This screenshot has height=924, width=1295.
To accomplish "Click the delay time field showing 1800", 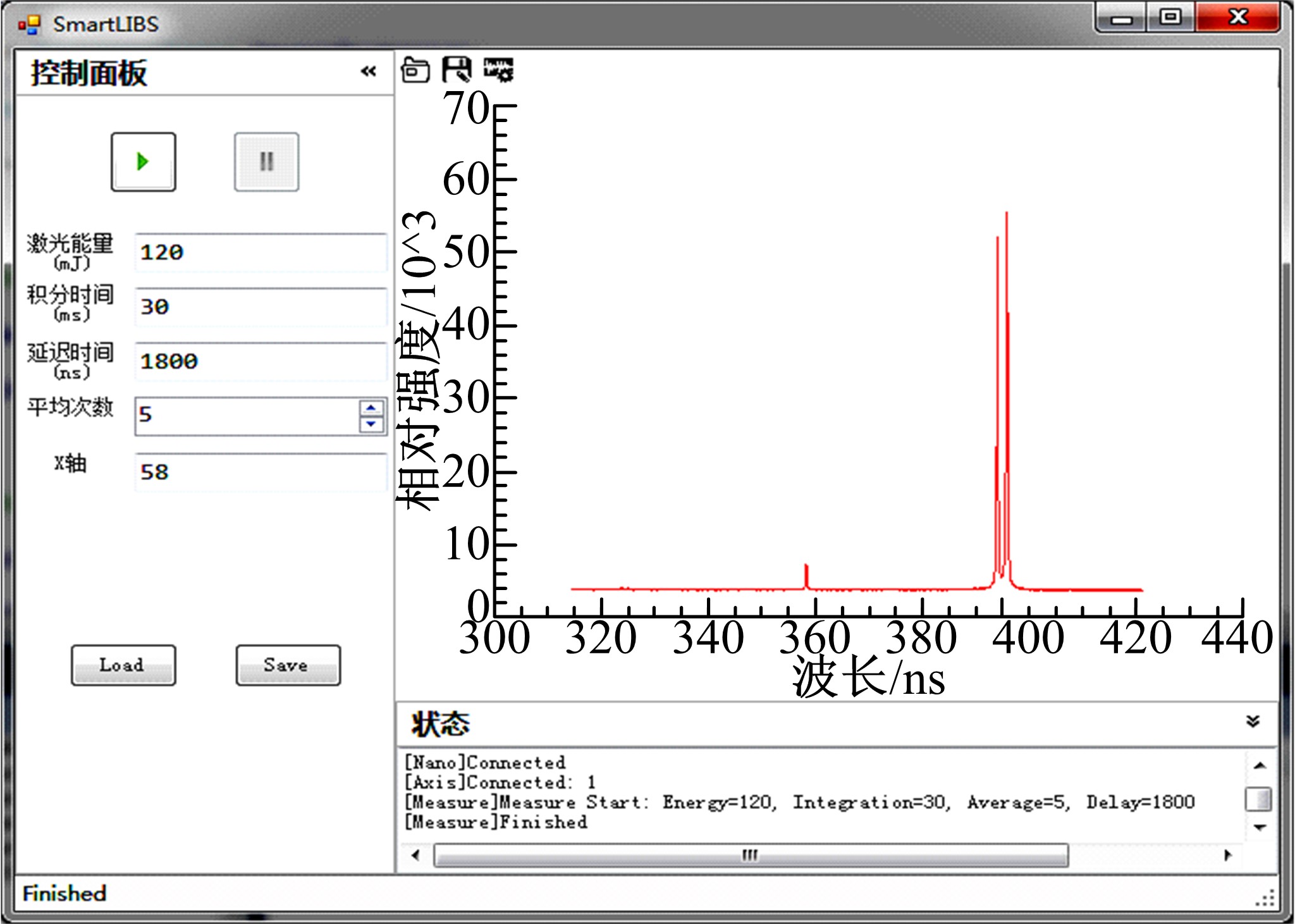I will tap(261, 361).
